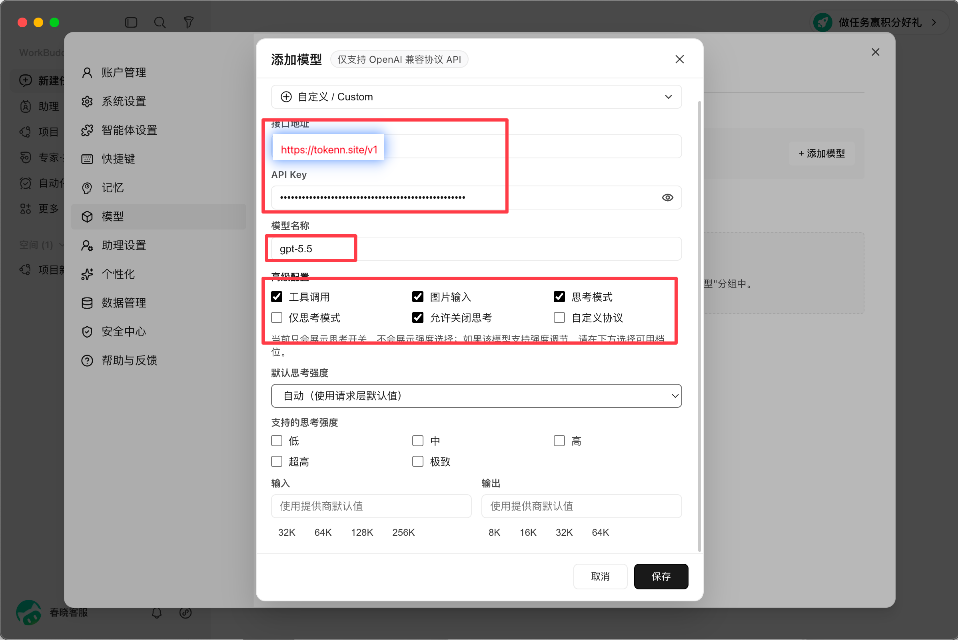Close the 添加模型 dialog
Image resolution: width=958 pixels, height=640 pixels.
(x=679, y=59)
